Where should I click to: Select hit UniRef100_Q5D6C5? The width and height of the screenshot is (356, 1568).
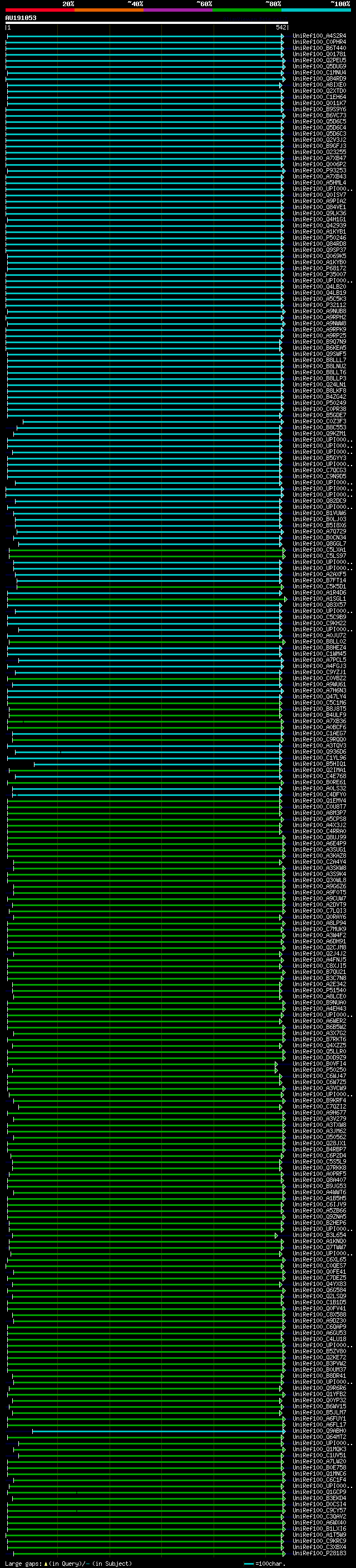(x=319, y=122)
